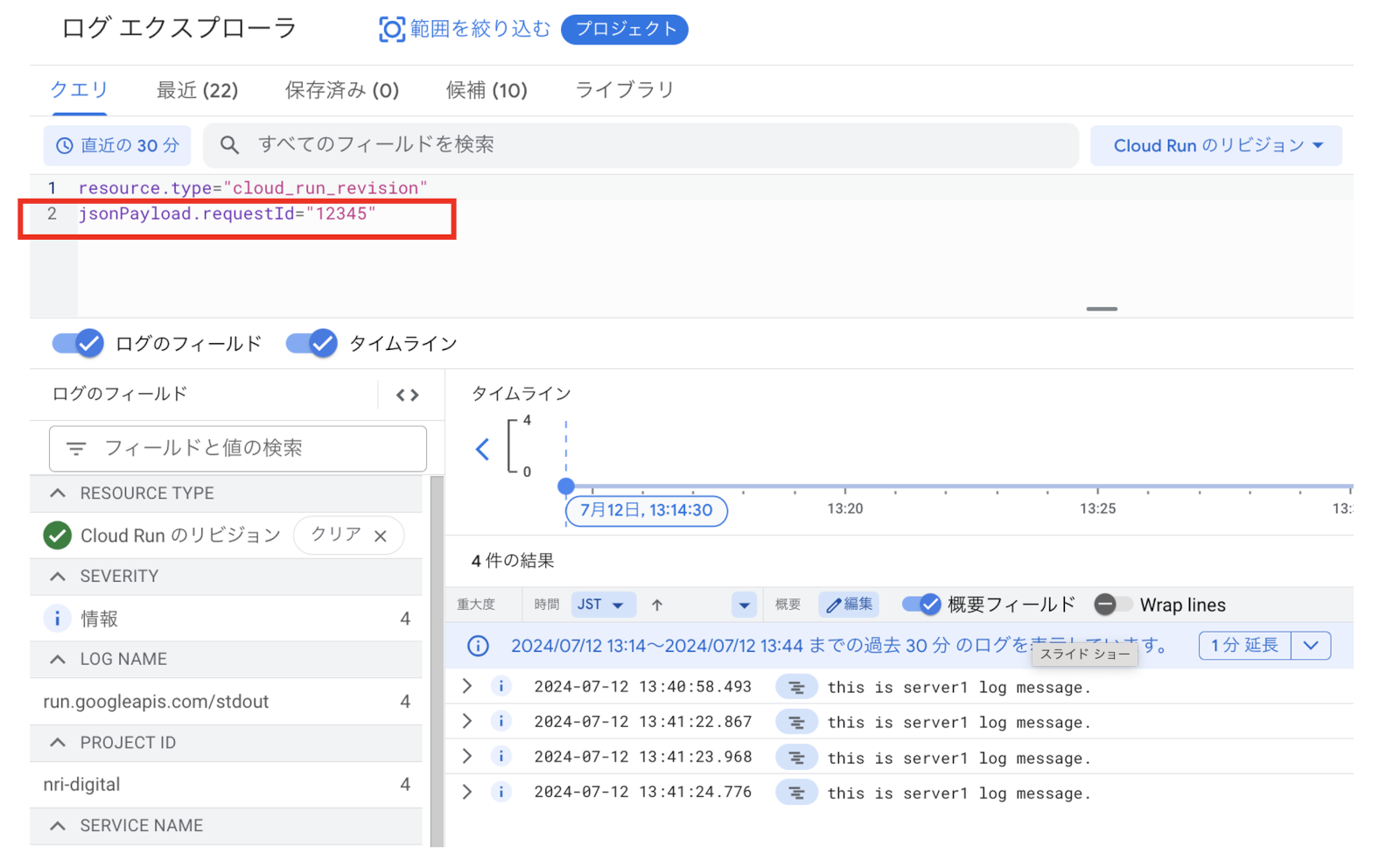Open the ライブラリ tab

click(x=624, y=90)
